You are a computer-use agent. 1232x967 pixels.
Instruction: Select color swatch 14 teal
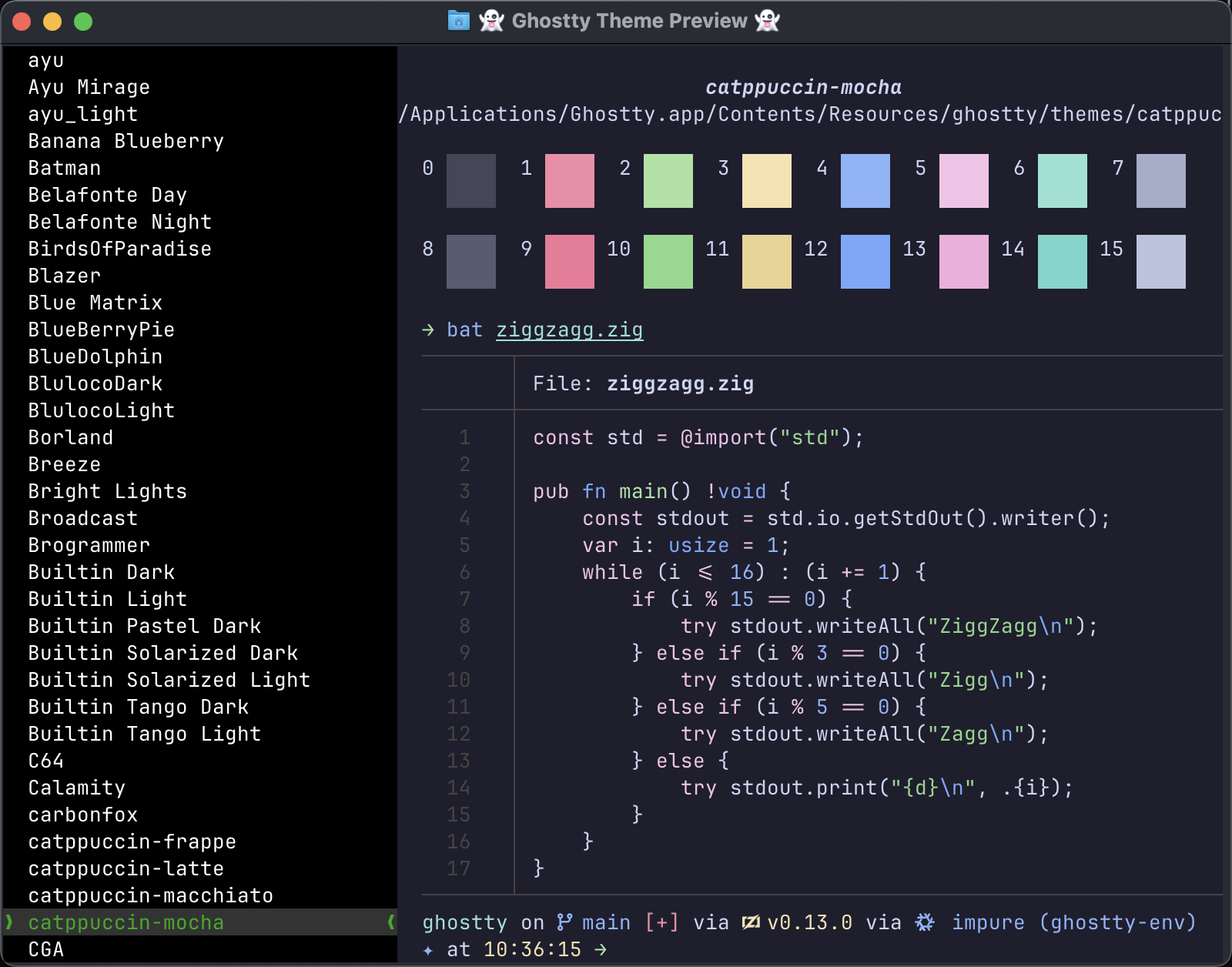(x=1063, y=262)
